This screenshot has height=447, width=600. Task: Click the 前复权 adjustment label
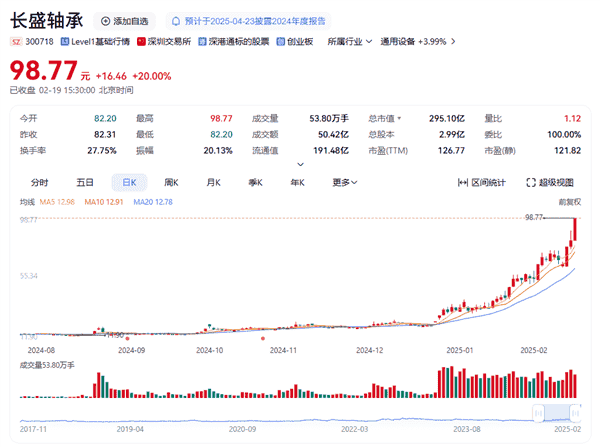[x=571, y=202]
